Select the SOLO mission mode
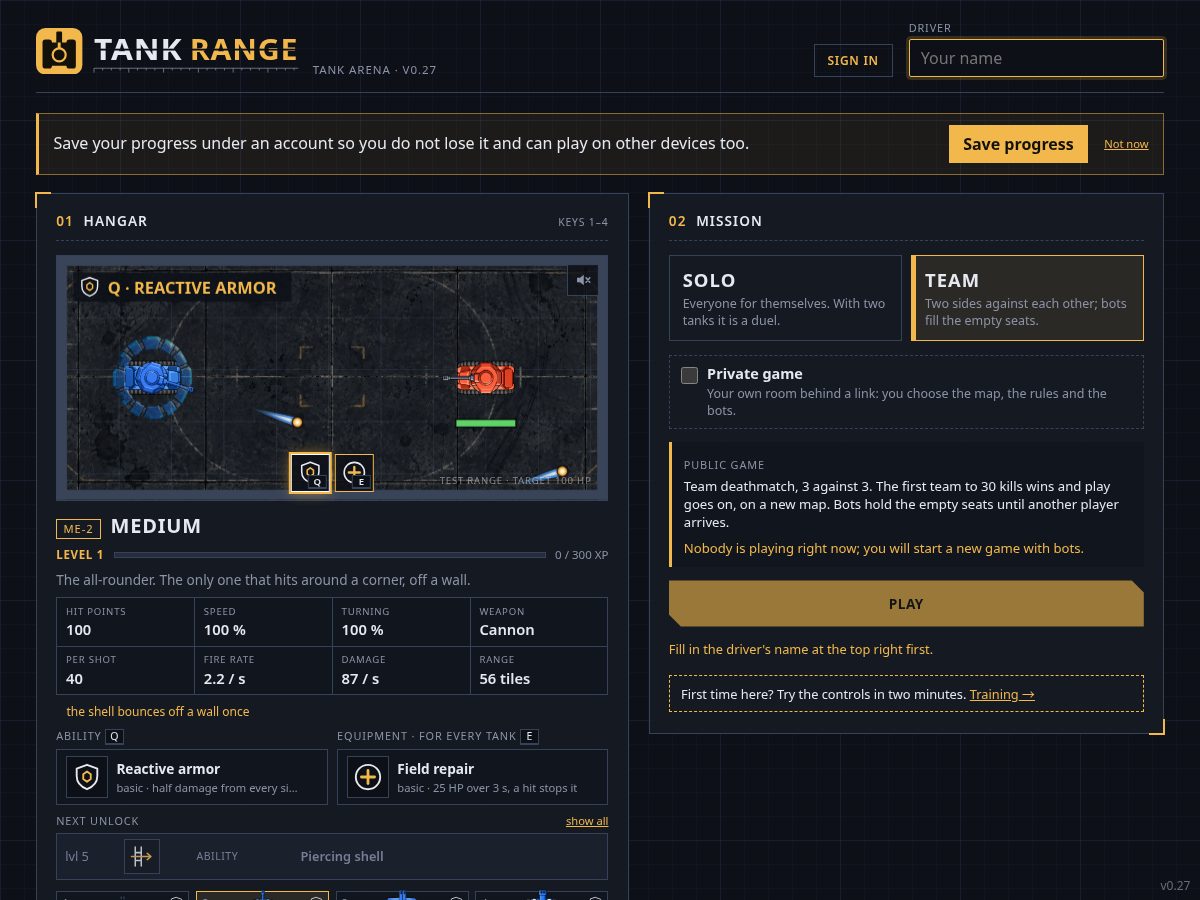This screenshot has width=1200, height=900. pos(785,298)
